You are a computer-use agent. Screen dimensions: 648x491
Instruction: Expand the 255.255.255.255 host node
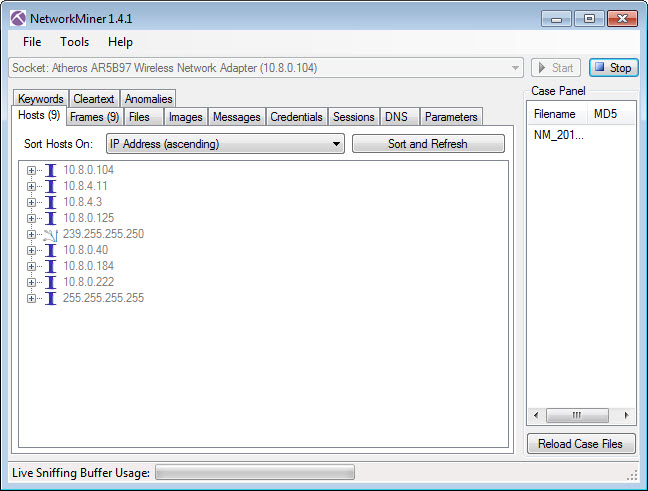tap(31, 298)
